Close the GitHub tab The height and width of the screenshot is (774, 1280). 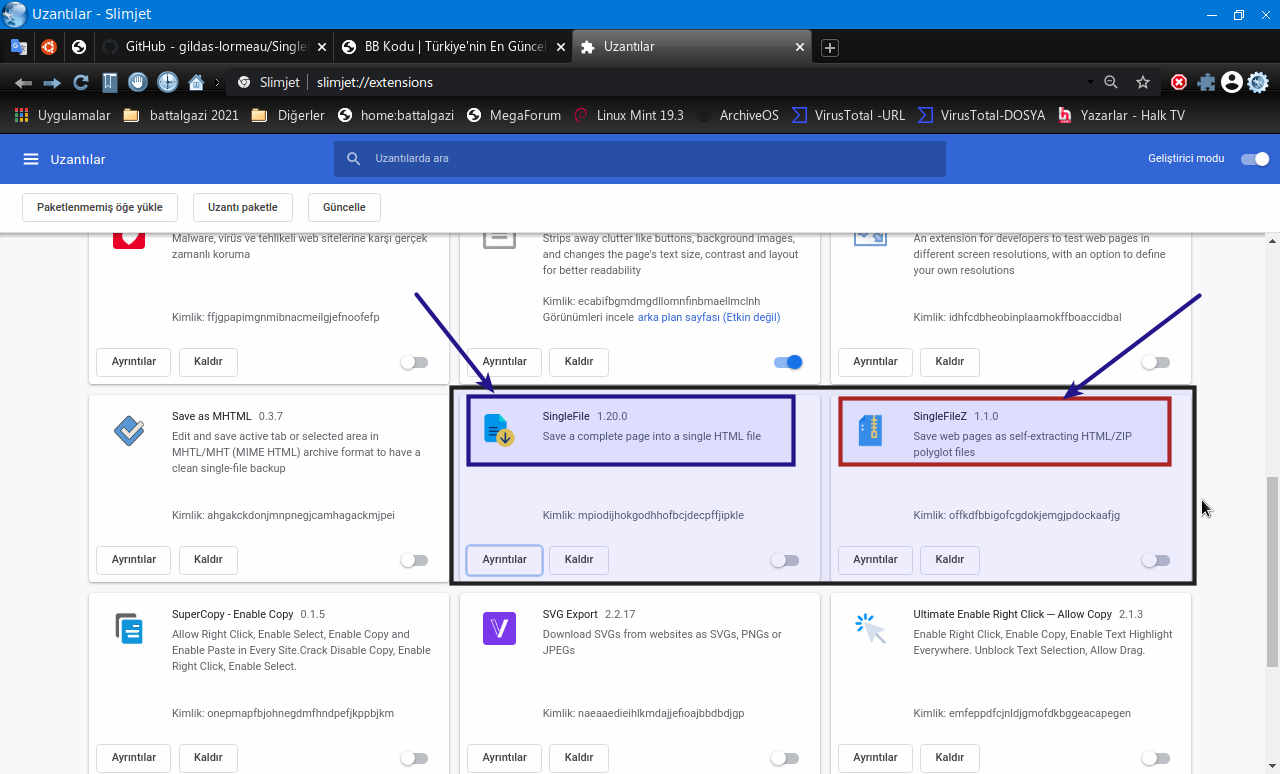322,46
